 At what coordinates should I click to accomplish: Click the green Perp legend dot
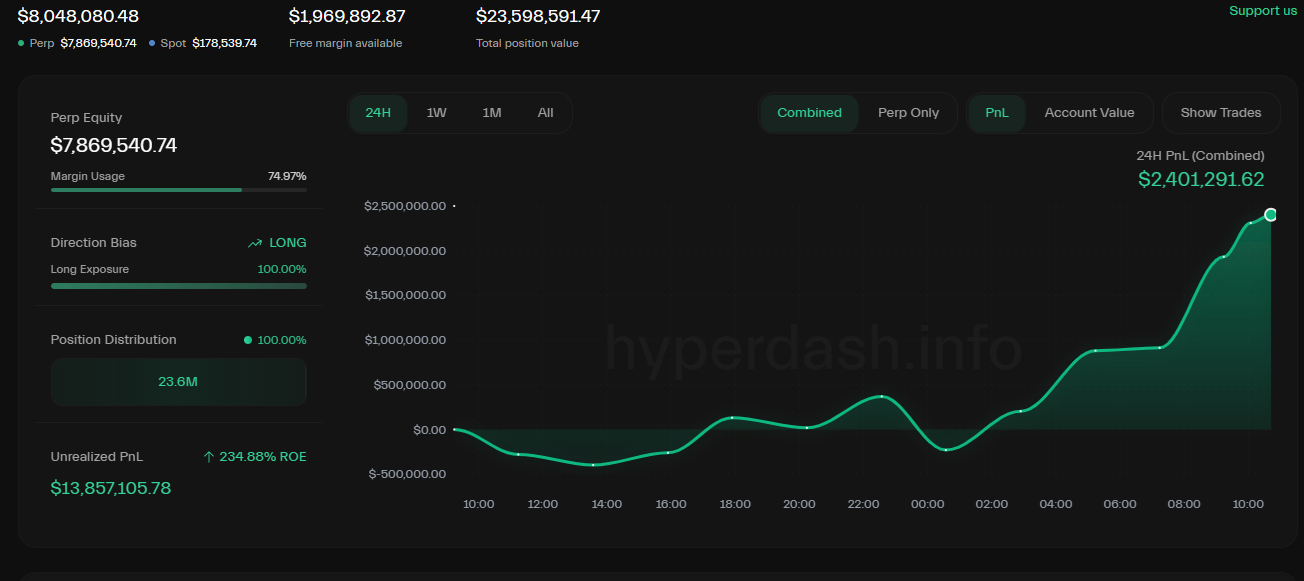[x=21, y=43]
